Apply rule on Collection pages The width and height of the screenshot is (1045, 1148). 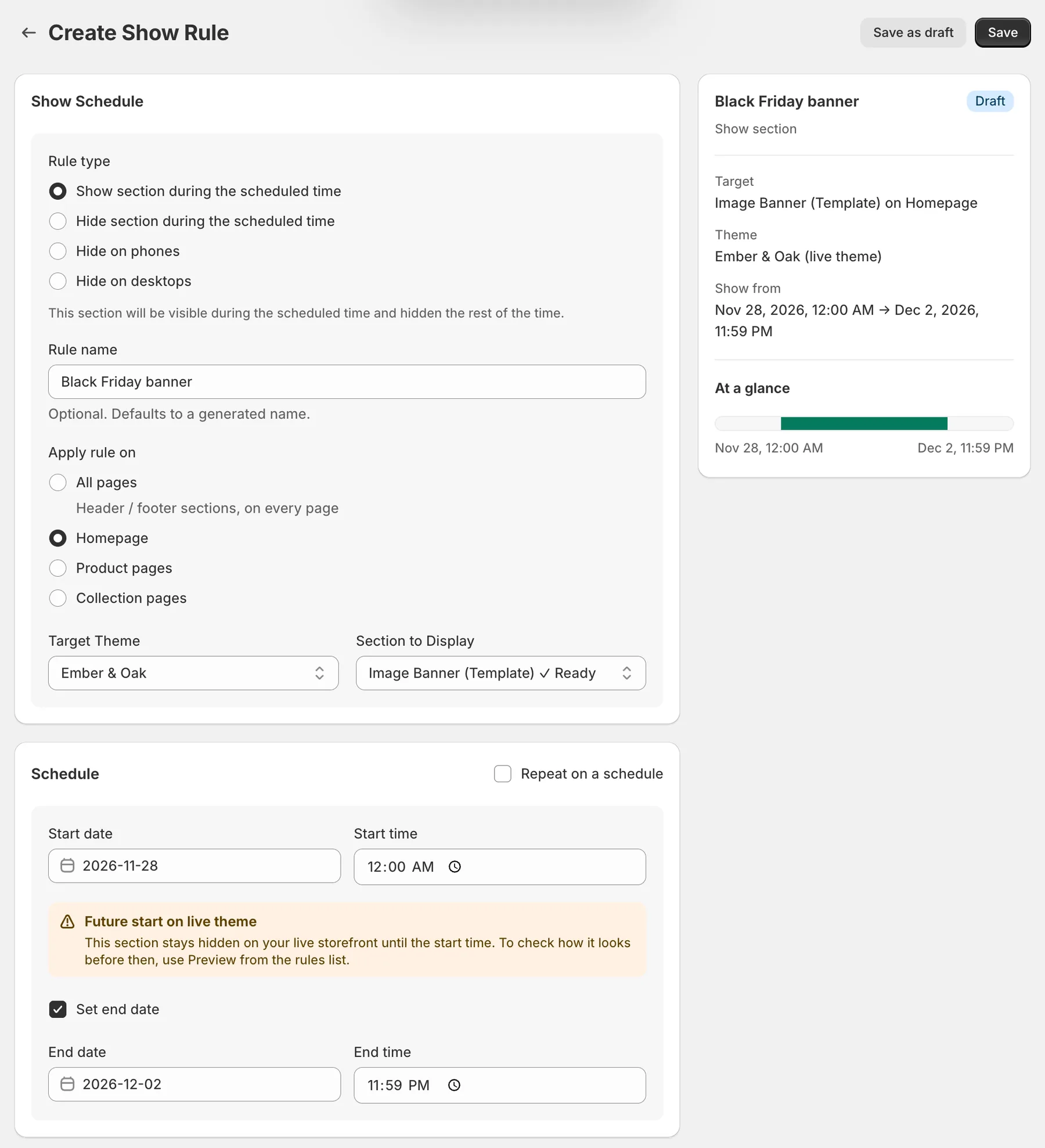coord(57,598)
